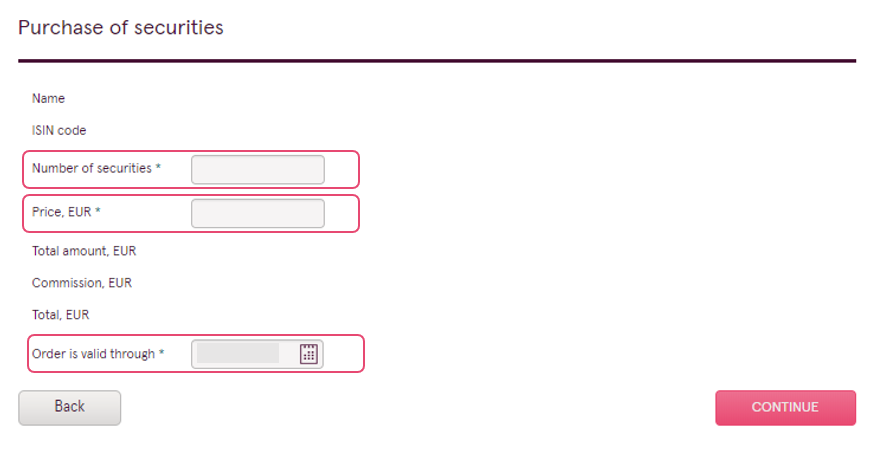Open the calendar date picker icon
The width and height of the screenshot is (885, 467).
coord(308,354)
